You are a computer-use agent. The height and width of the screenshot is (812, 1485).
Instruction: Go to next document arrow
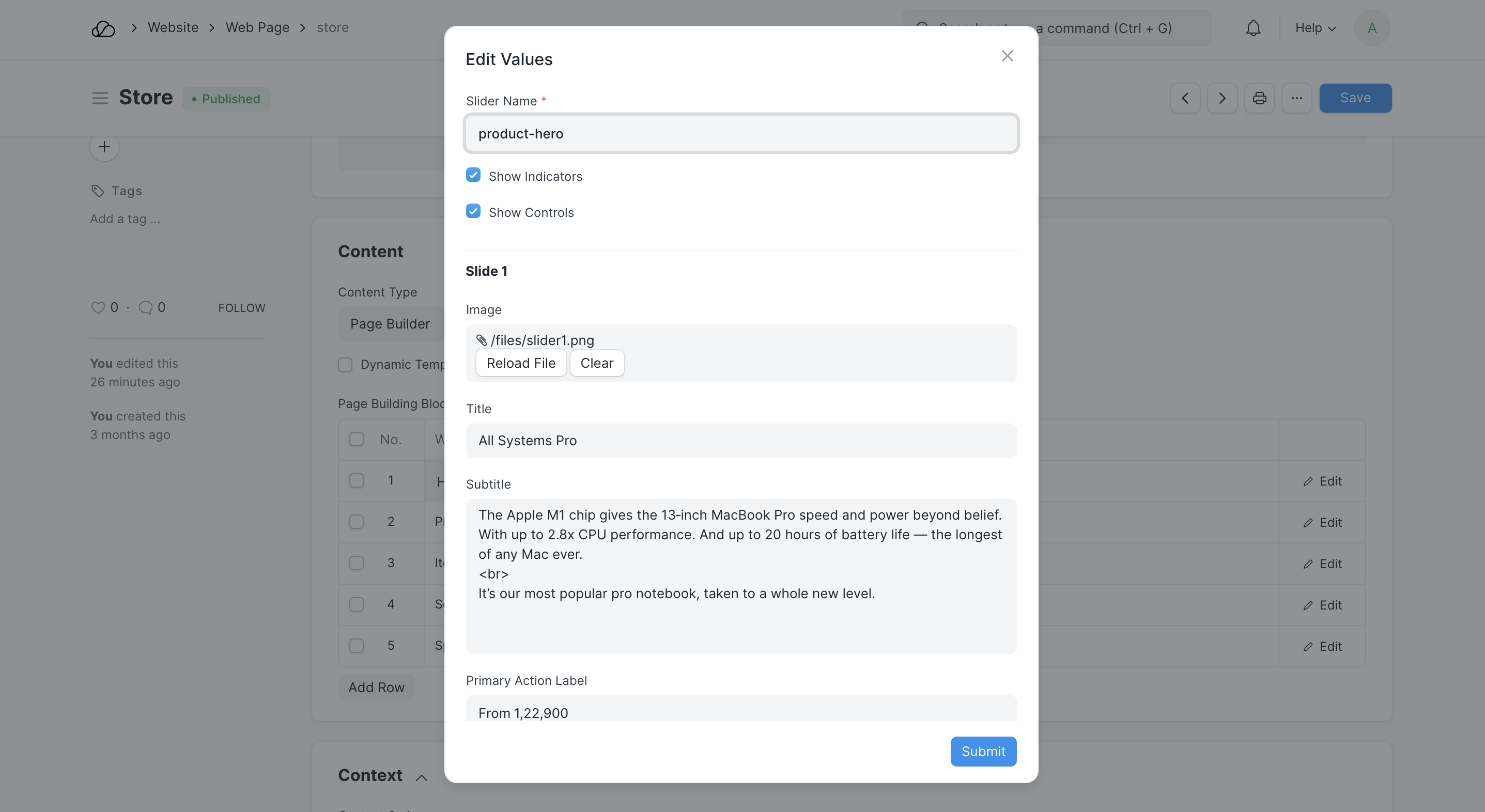(x=1221, y=98)
